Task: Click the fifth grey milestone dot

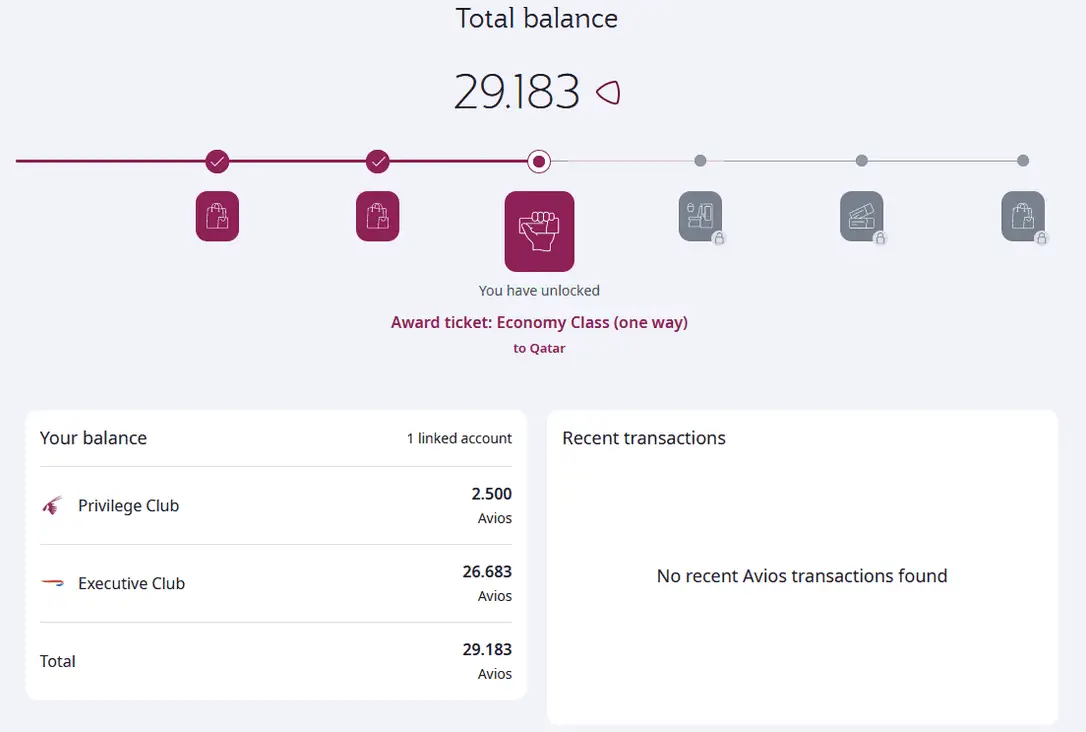Action: (861, 161)
